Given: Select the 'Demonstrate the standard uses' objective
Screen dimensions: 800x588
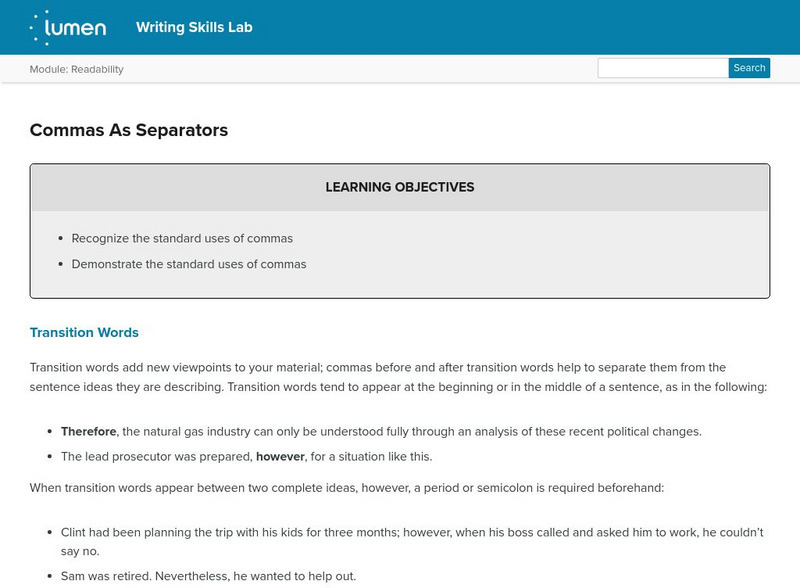Looking at the screenshot, I should click(x=189, y=264).
